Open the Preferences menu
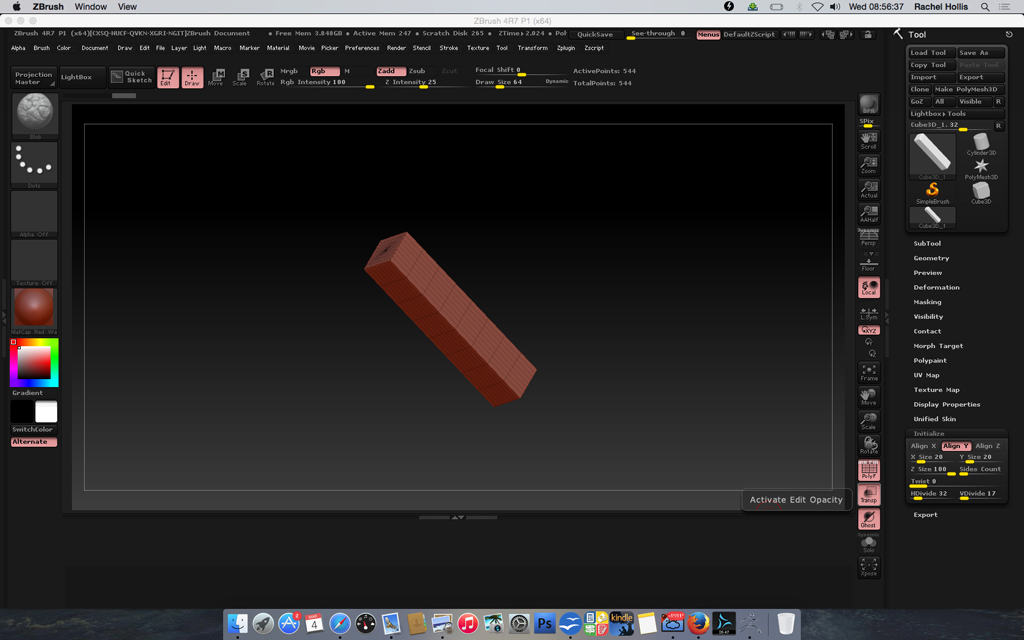Image resolution: width=1024 pixels, height=640 pixels. 362,48
